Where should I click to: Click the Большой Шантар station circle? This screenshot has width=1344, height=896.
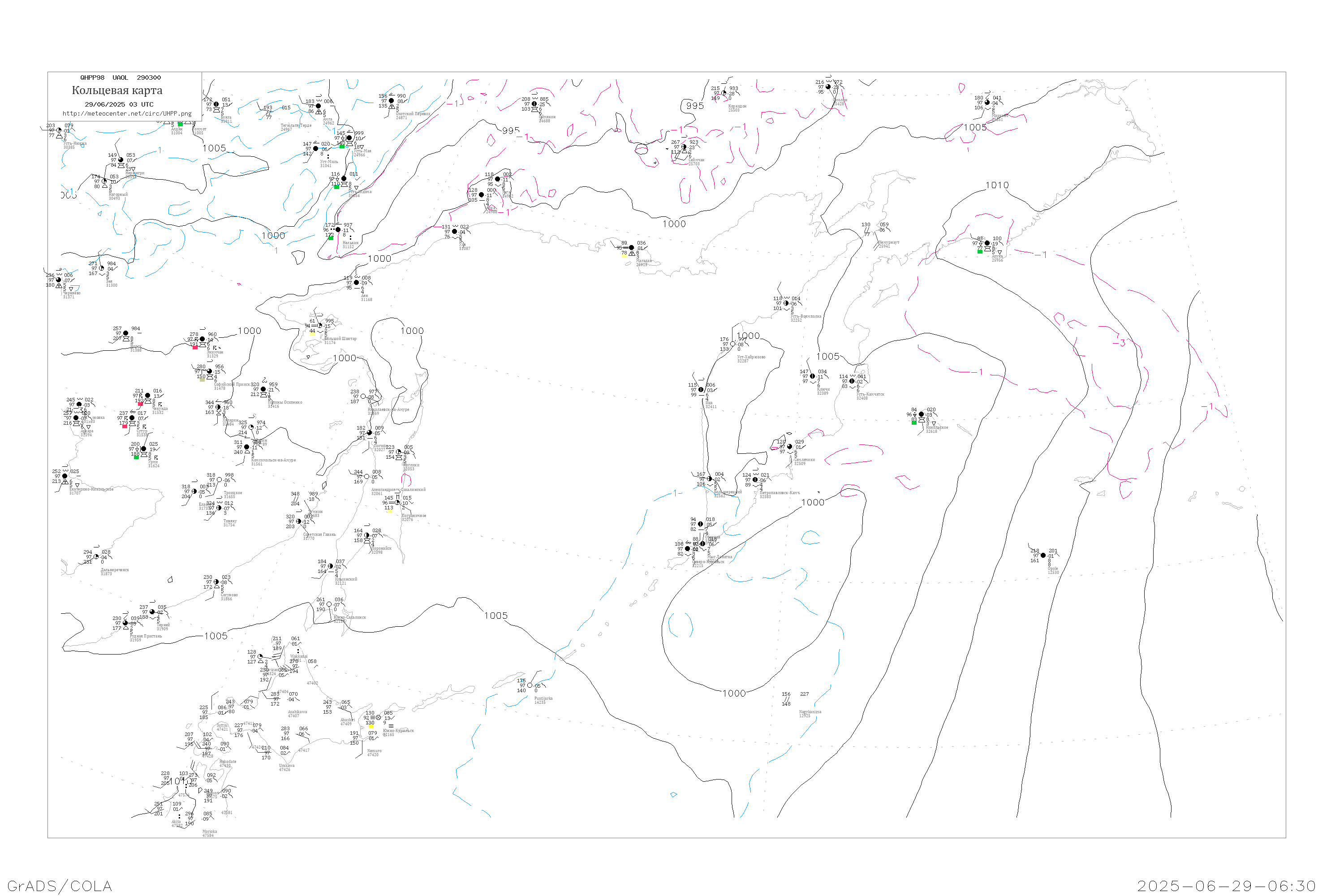coord(320,326)
